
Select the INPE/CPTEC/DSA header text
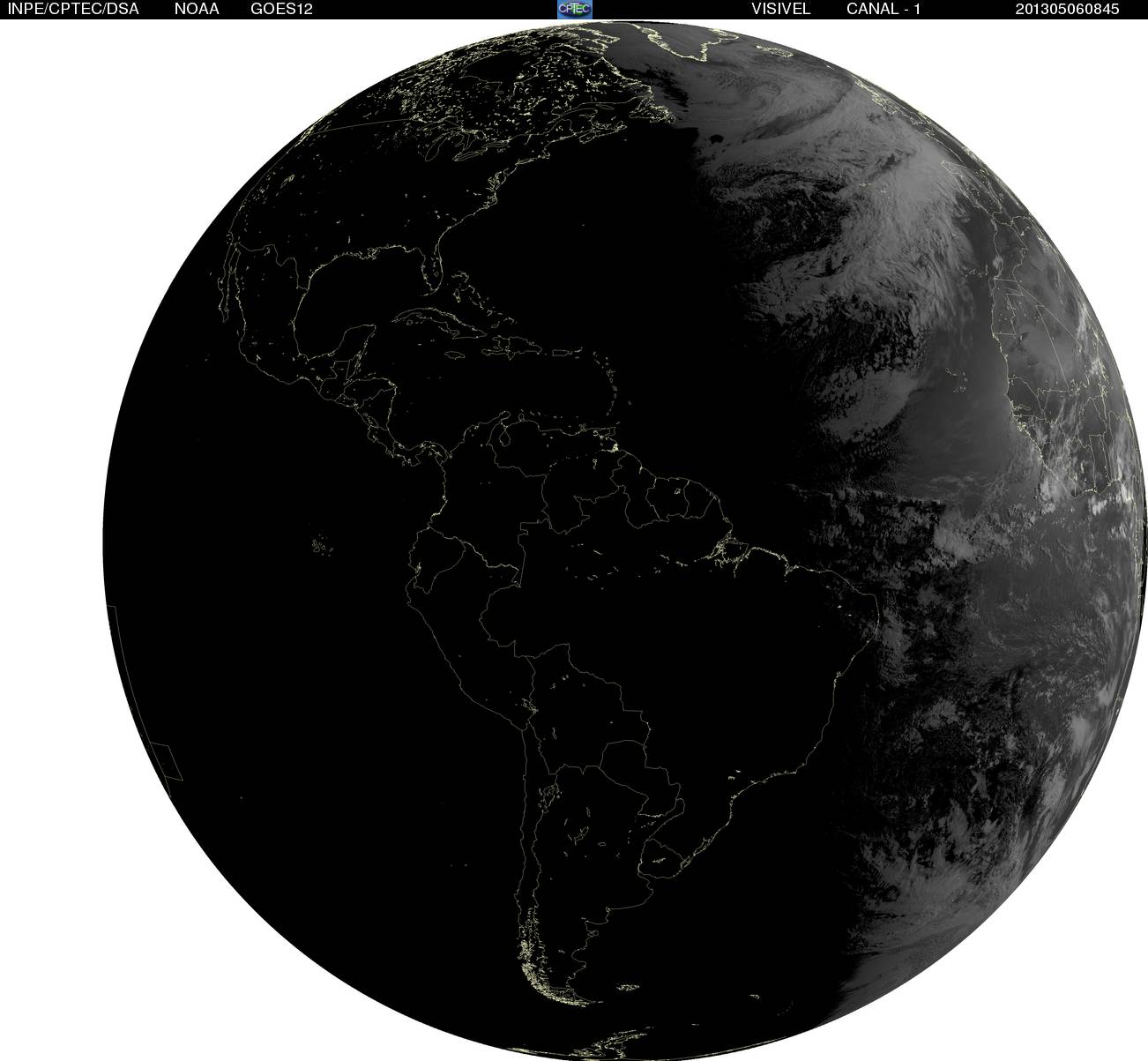pyautogui.click(x=73, y=9)
